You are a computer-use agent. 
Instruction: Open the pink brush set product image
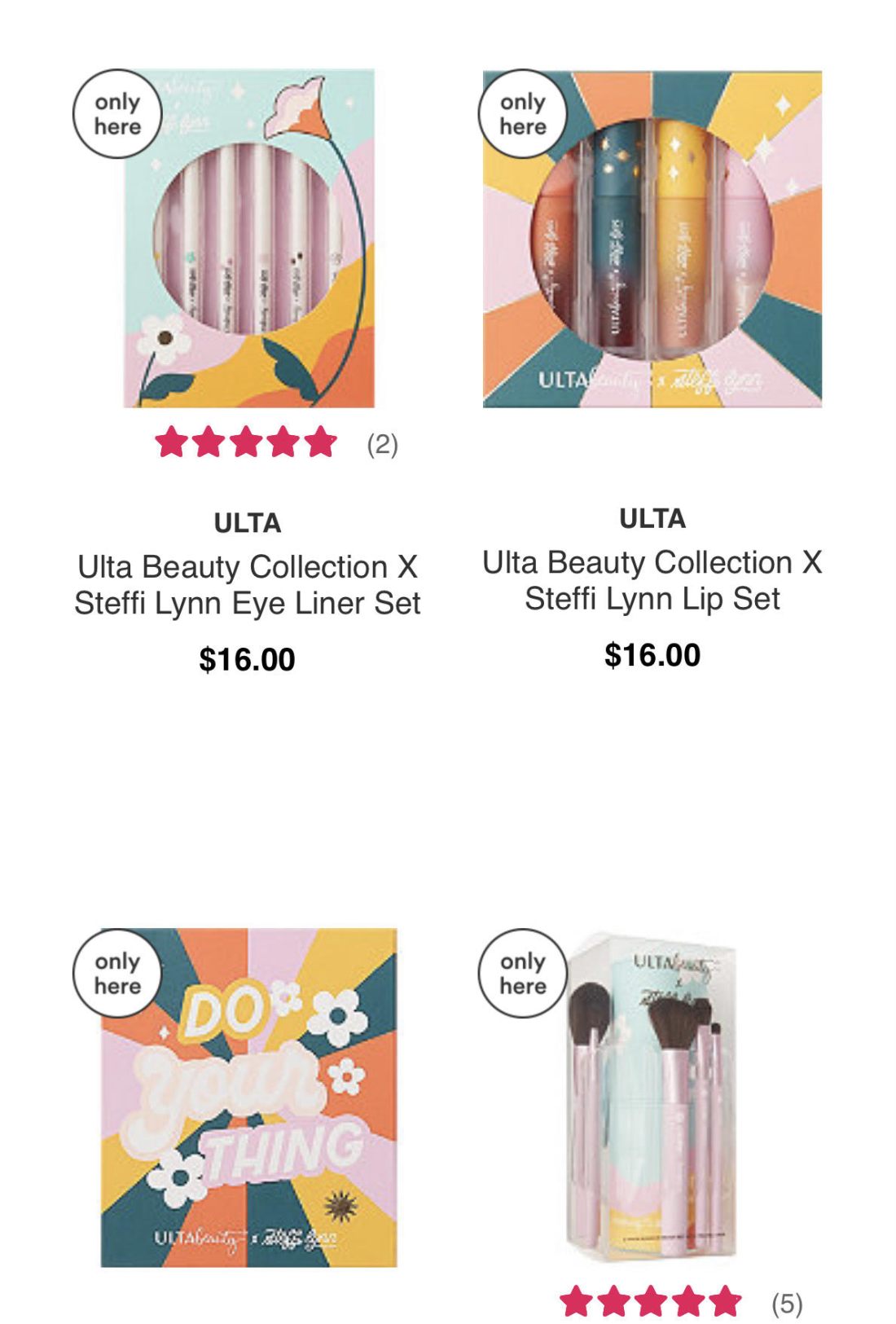coord(652,1097)
